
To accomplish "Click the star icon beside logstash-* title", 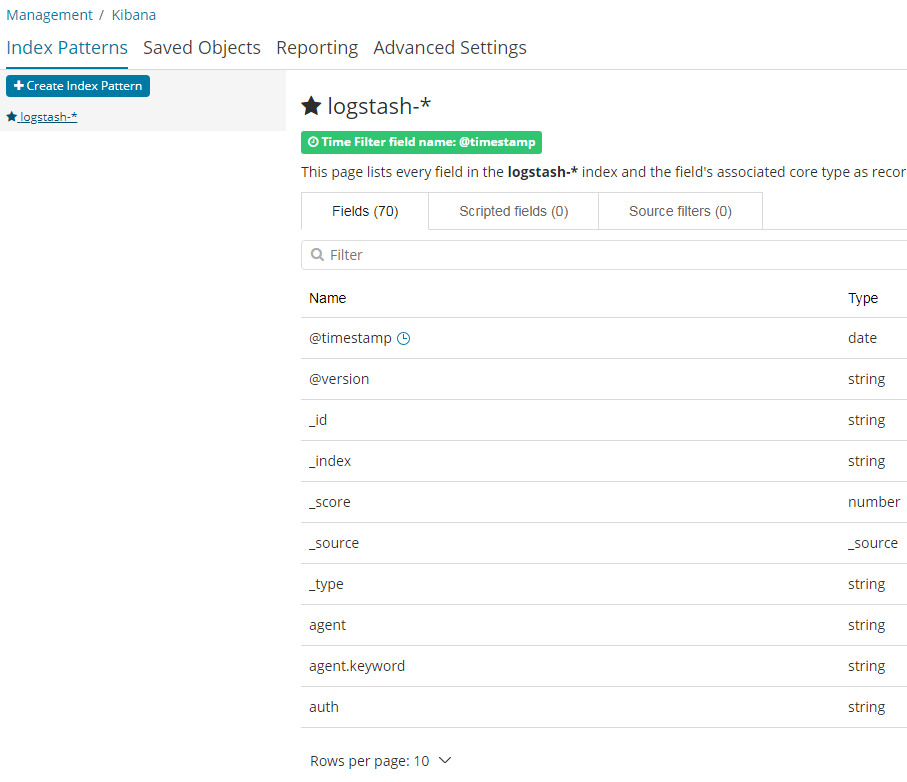I will click(x=311, y=106).
